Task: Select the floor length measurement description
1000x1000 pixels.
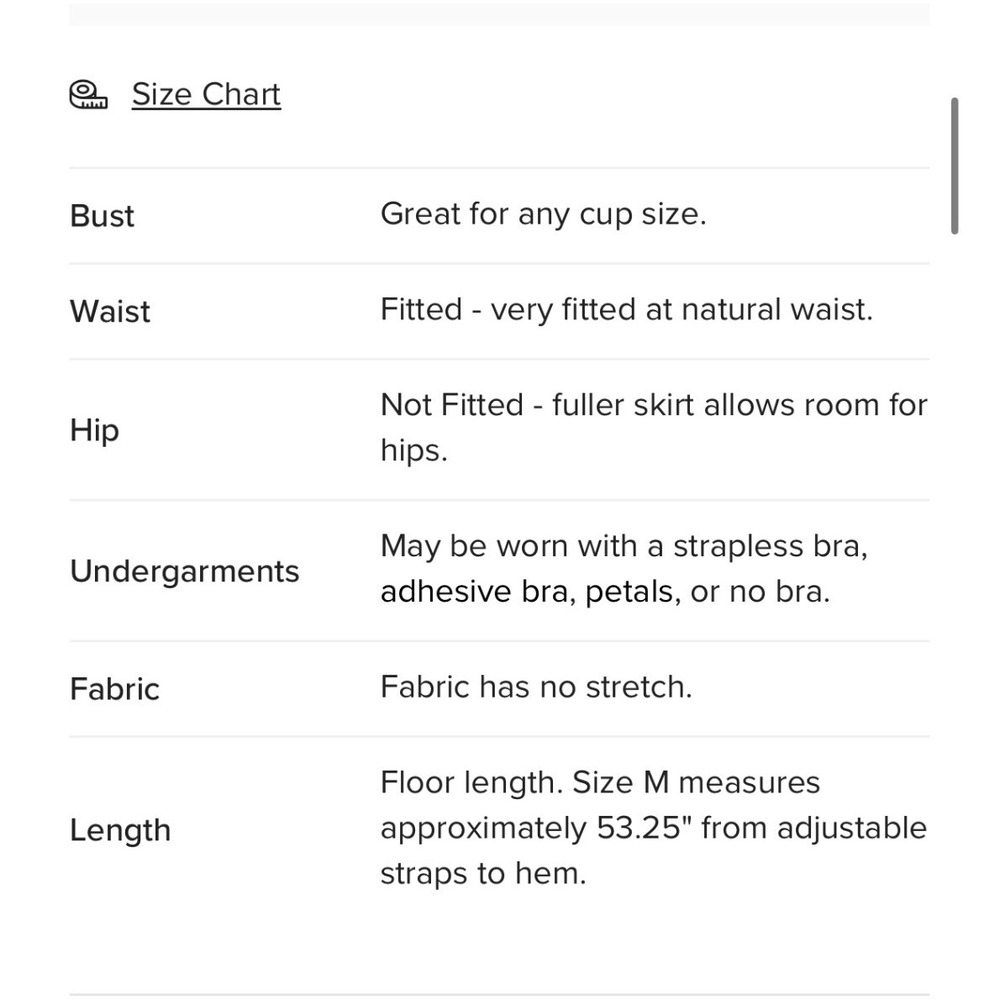Action: pyautogui.click(x=654, y=828)
